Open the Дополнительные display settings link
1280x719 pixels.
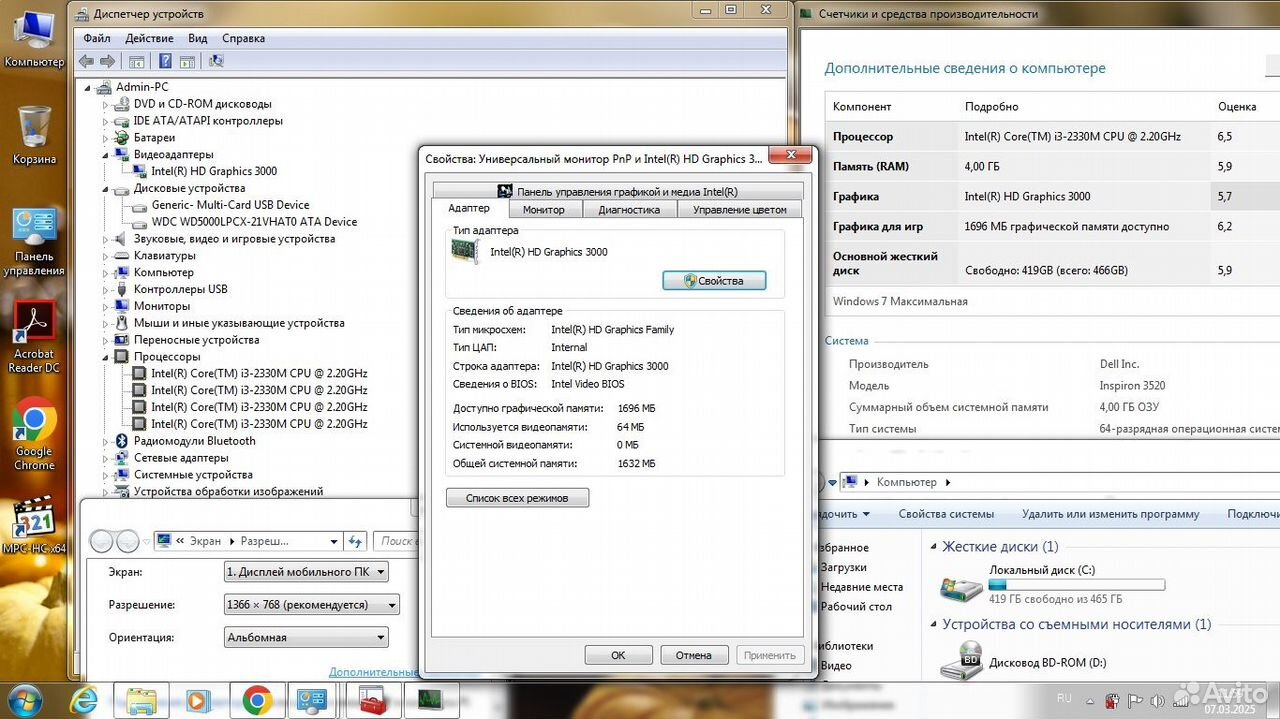coord(373,672)
